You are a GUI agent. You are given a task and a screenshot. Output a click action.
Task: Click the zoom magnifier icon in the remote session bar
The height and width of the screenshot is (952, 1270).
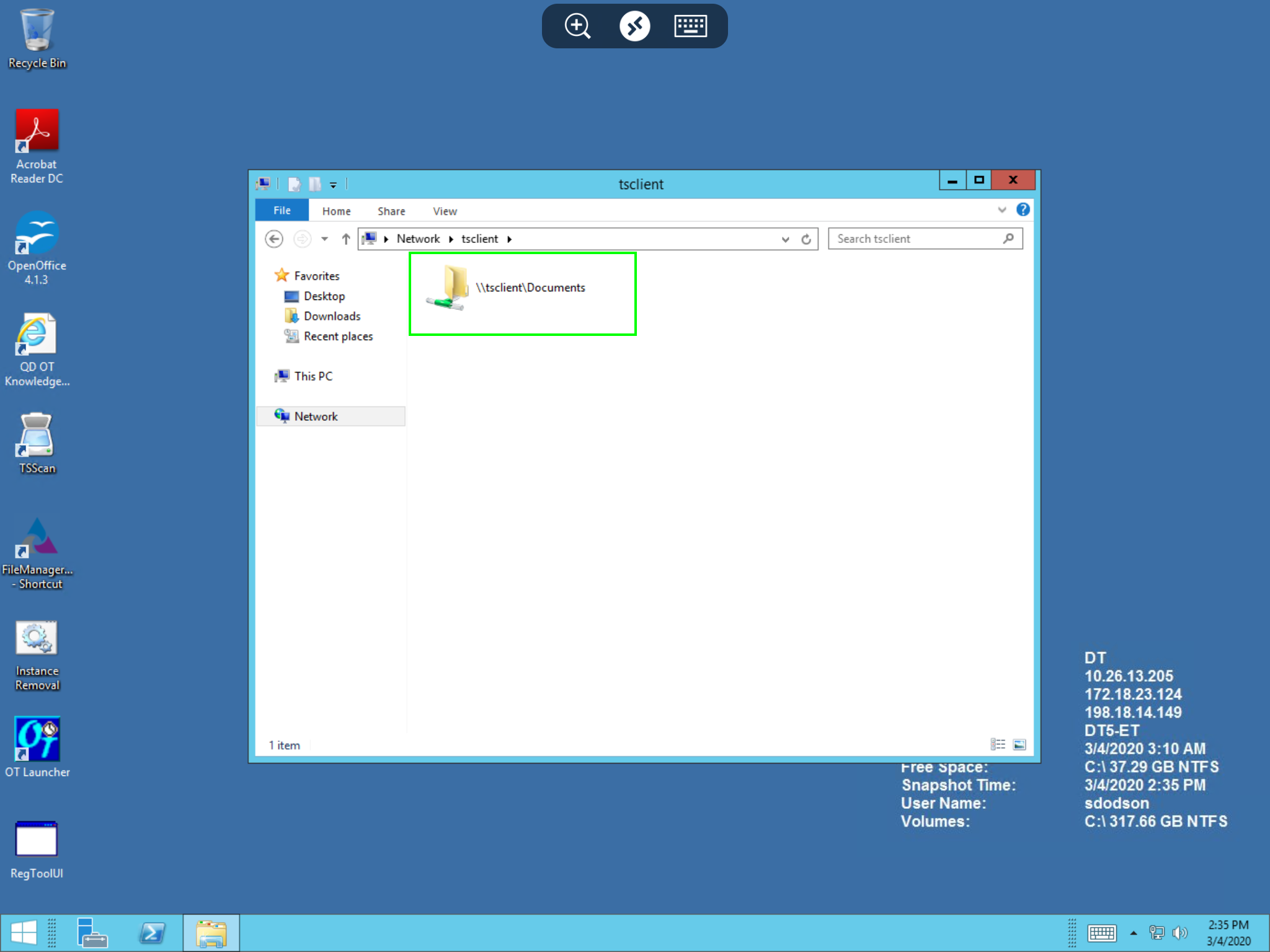coord(577,26)
